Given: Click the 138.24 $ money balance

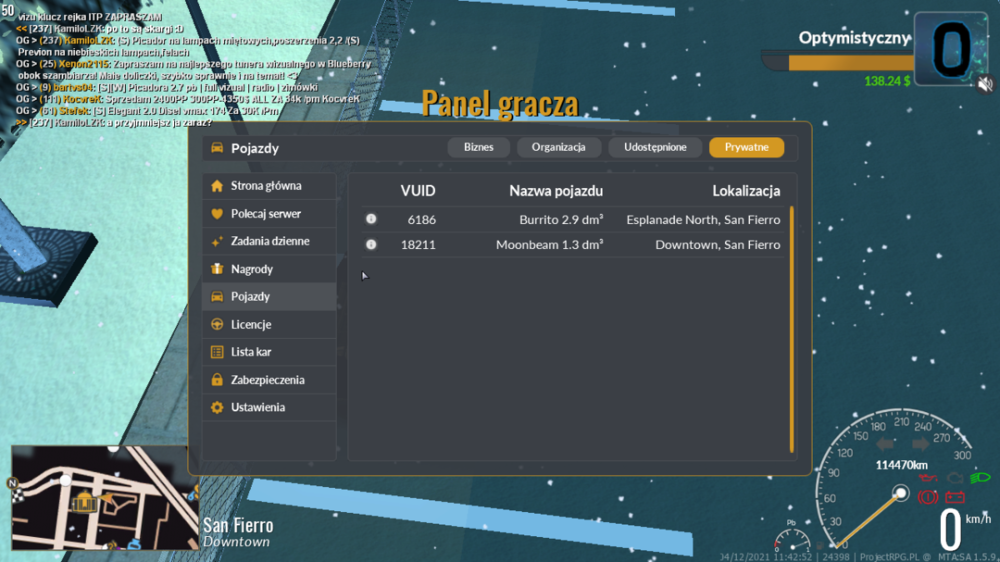Looking at the screenshot, I should (887, 81).
